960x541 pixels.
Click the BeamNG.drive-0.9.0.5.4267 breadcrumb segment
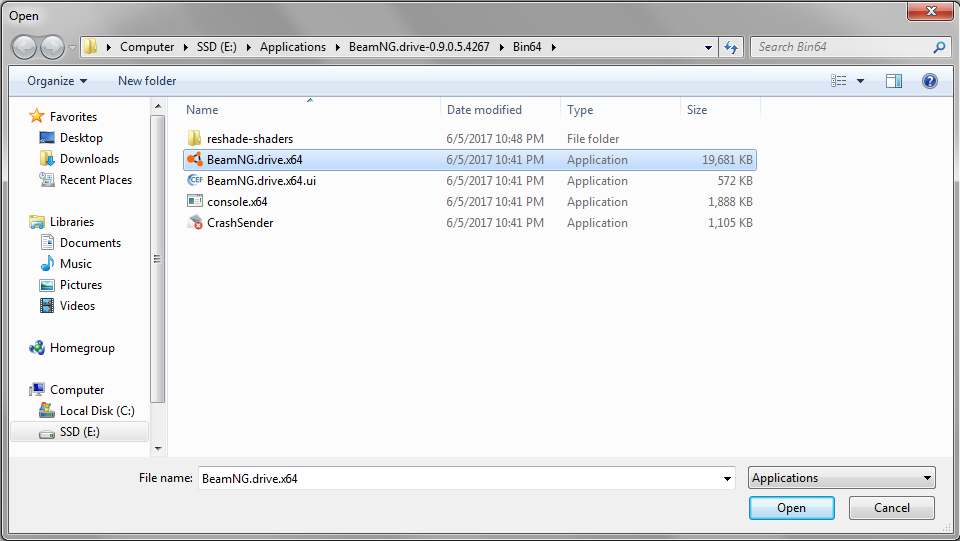[419, 47]
